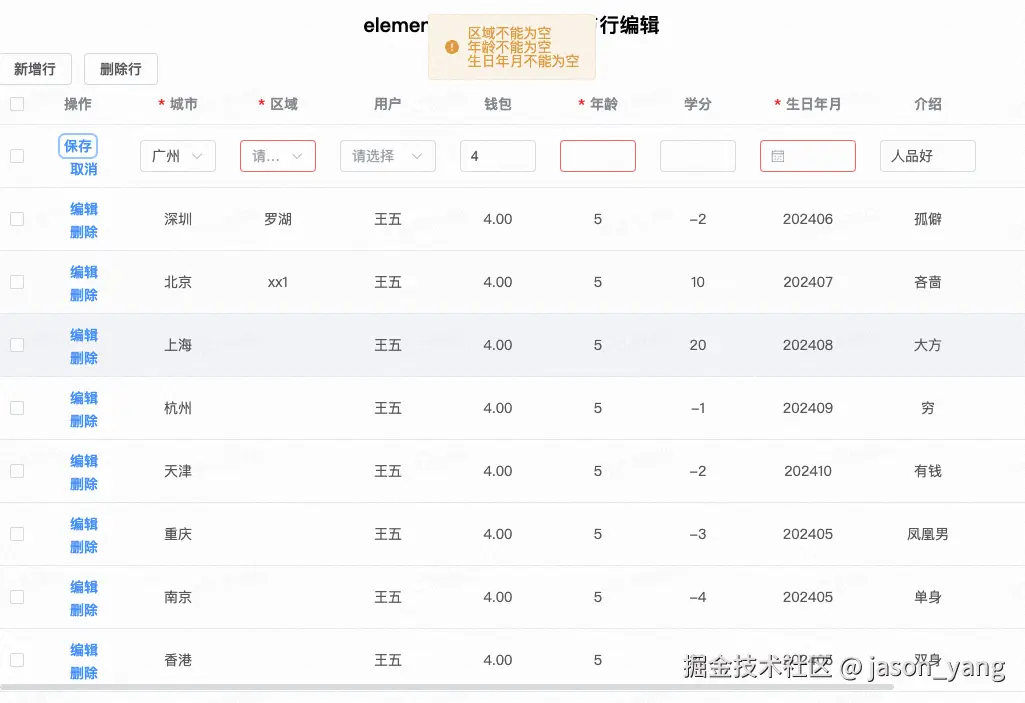Check the box for the 天津 row

click(17, 471)
